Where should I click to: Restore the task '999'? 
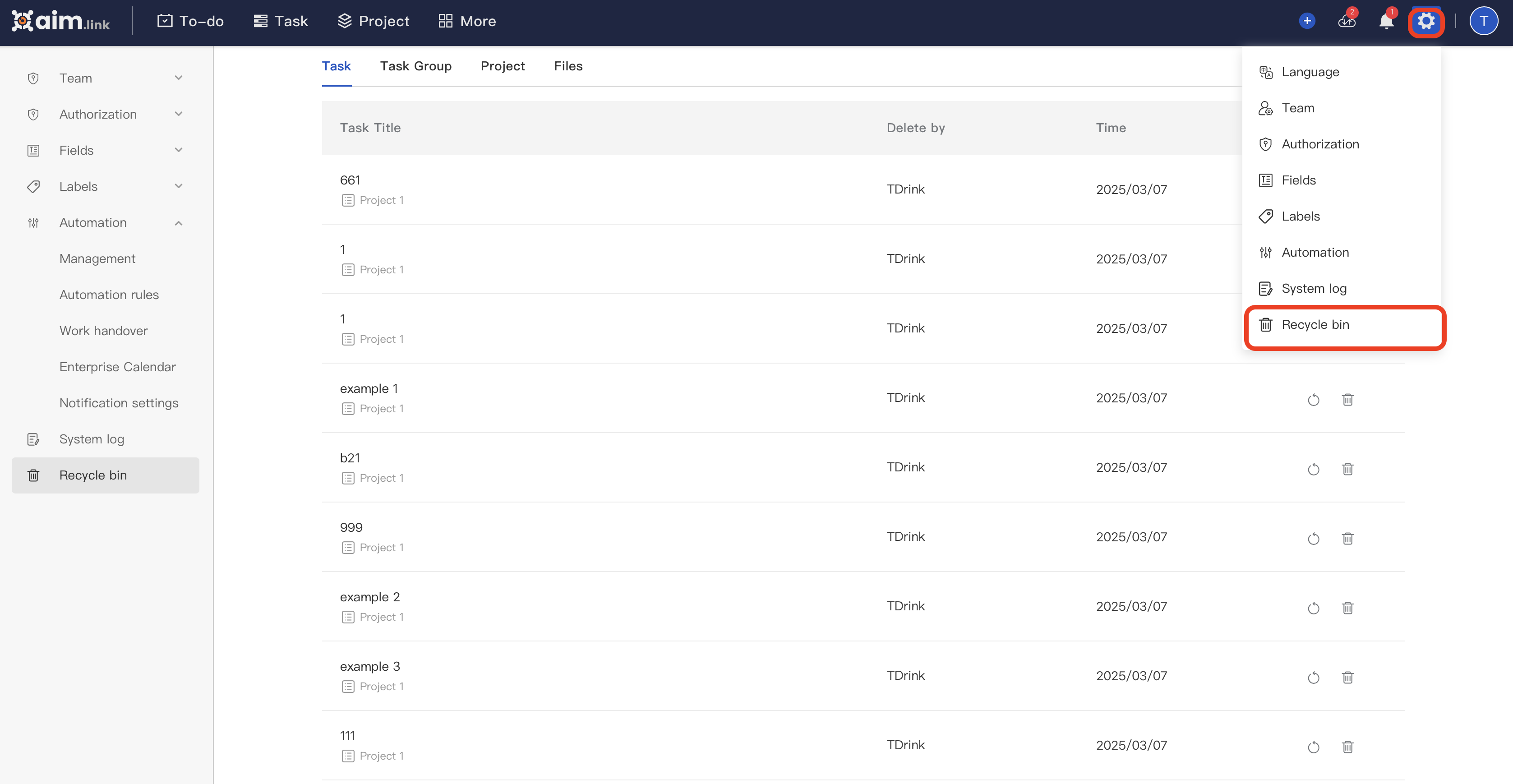click(x=1313, y=539)
